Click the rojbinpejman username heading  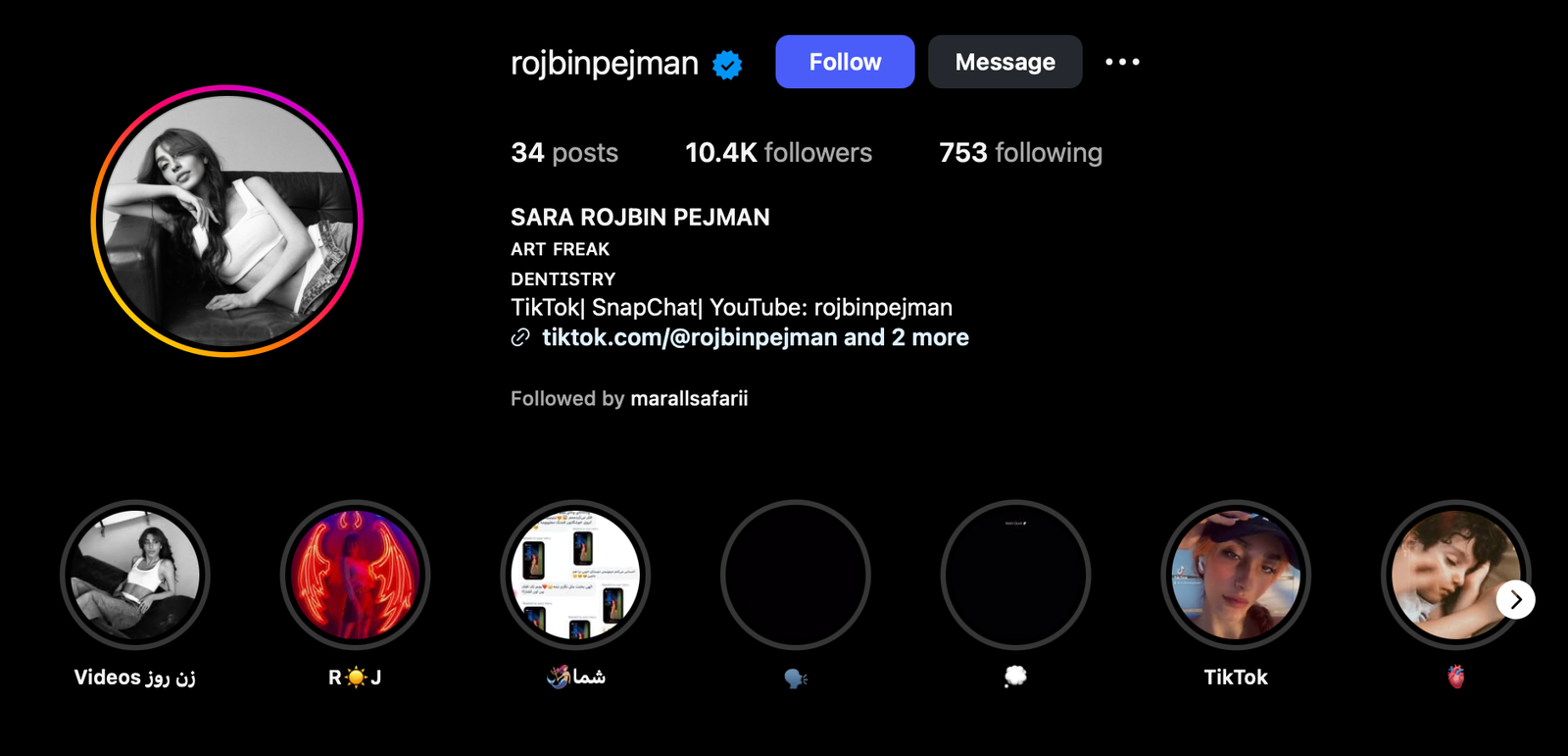604,63
